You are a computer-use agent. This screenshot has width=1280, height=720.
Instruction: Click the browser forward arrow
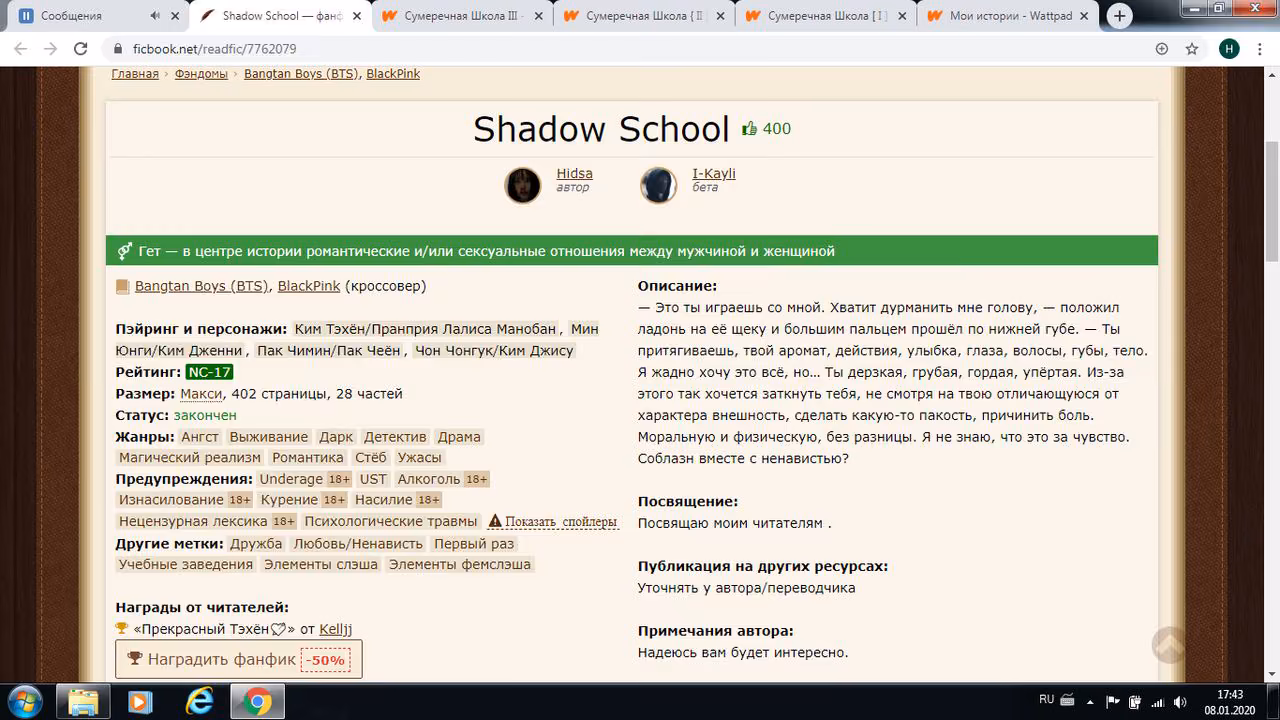tap(53, 49)
